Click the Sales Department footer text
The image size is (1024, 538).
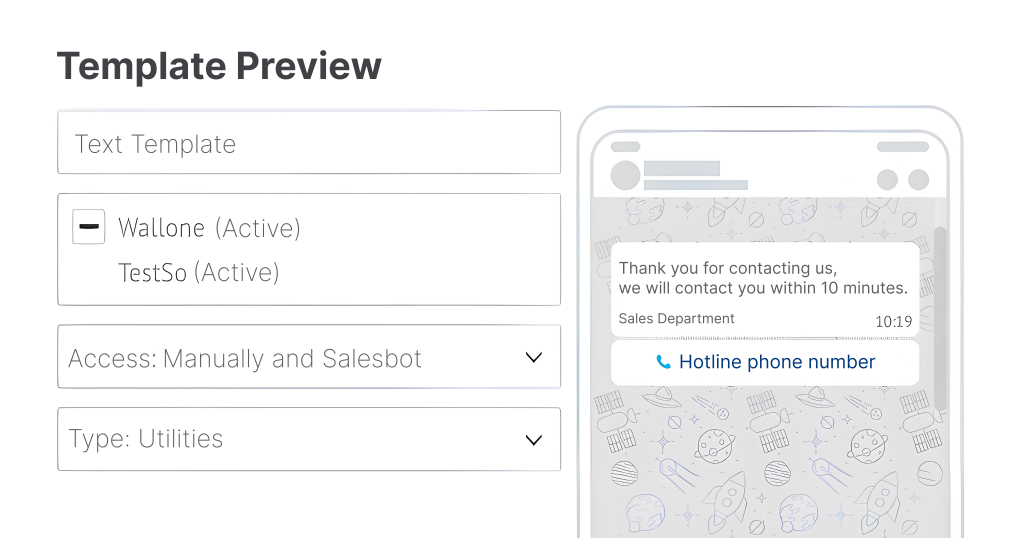(x=676, y=319)
